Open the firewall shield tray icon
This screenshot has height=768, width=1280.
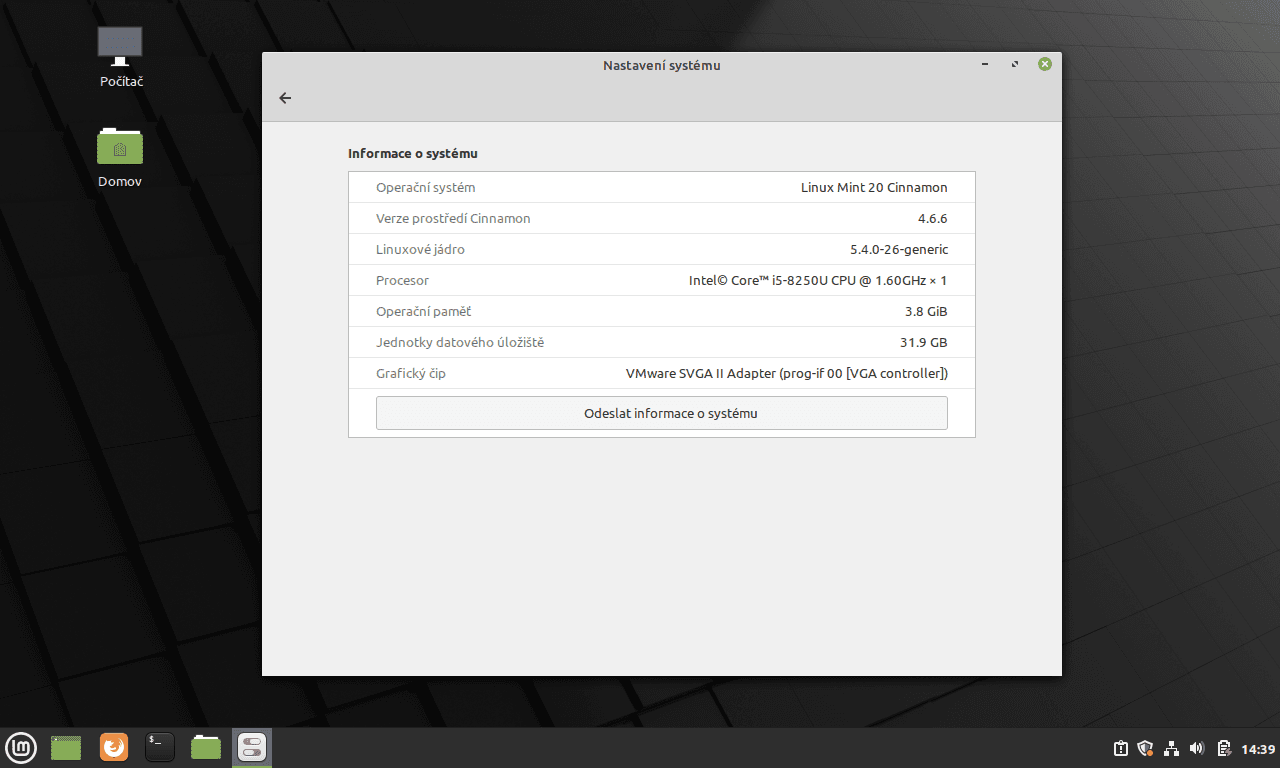[1144, 747]
